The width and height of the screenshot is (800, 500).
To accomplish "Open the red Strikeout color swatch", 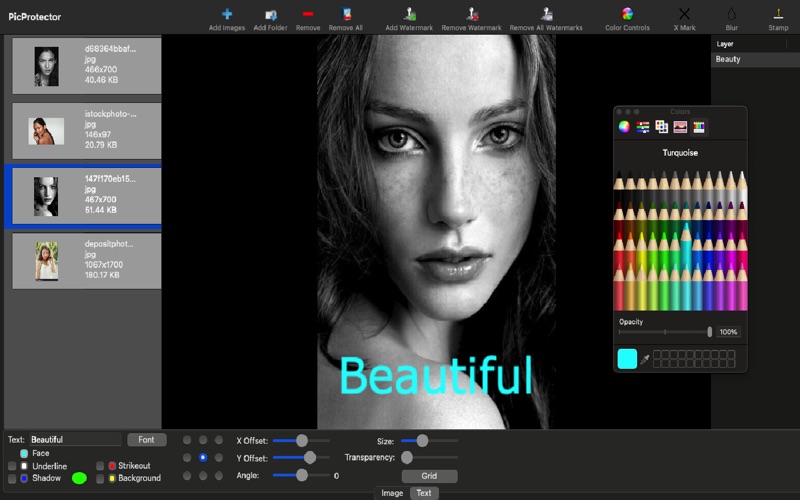I will (112, 466).
